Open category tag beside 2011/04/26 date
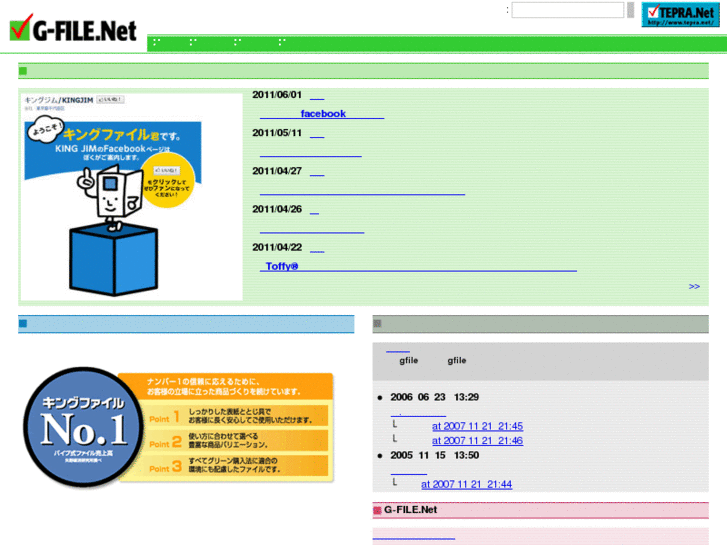 (x=314, y=210)
